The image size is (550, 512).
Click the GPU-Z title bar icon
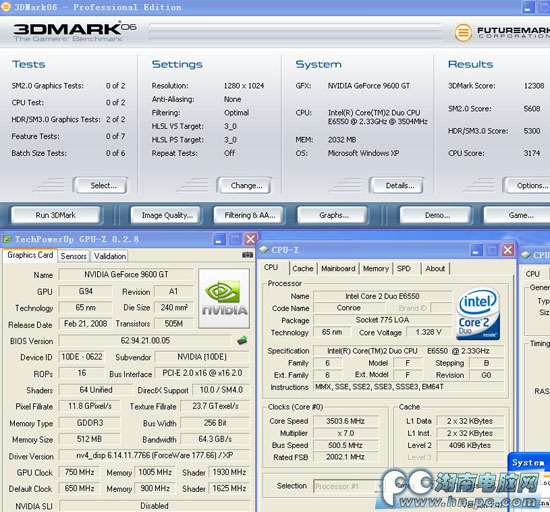pos(7,240)
